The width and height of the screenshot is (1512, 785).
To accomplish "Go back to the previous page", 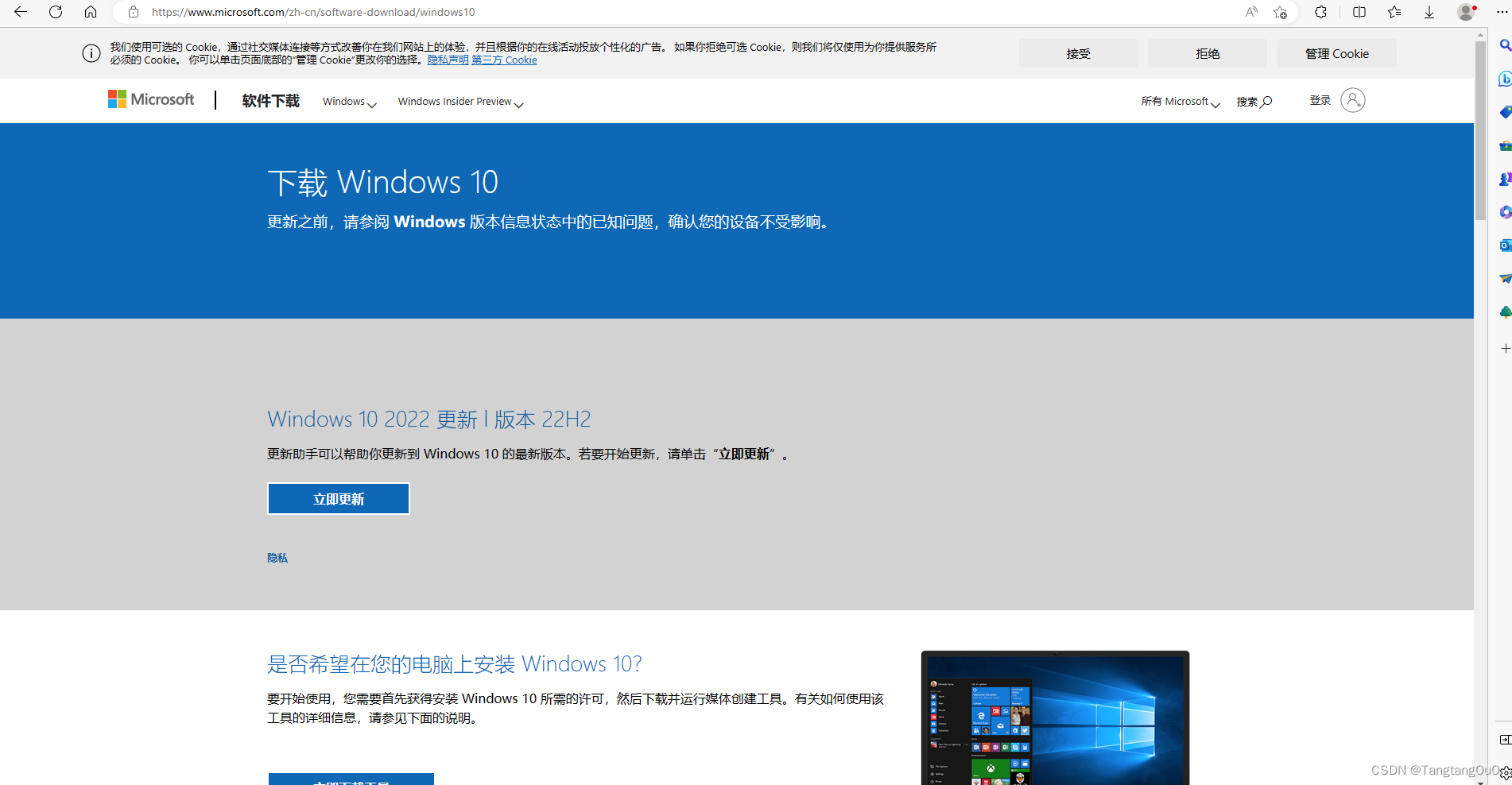I will coord(21,12).
